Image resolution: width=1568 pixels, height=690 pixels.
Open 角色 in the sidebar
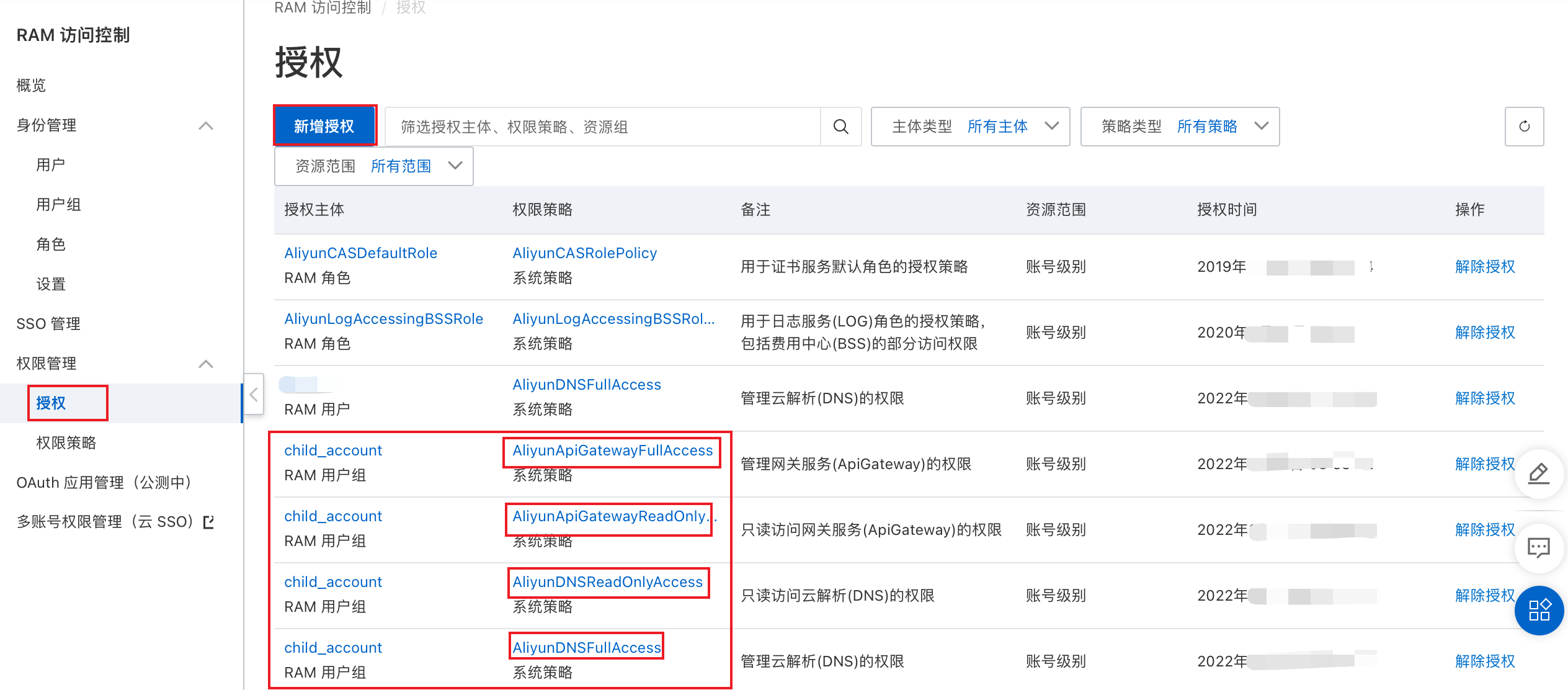[x=51, y=244]
